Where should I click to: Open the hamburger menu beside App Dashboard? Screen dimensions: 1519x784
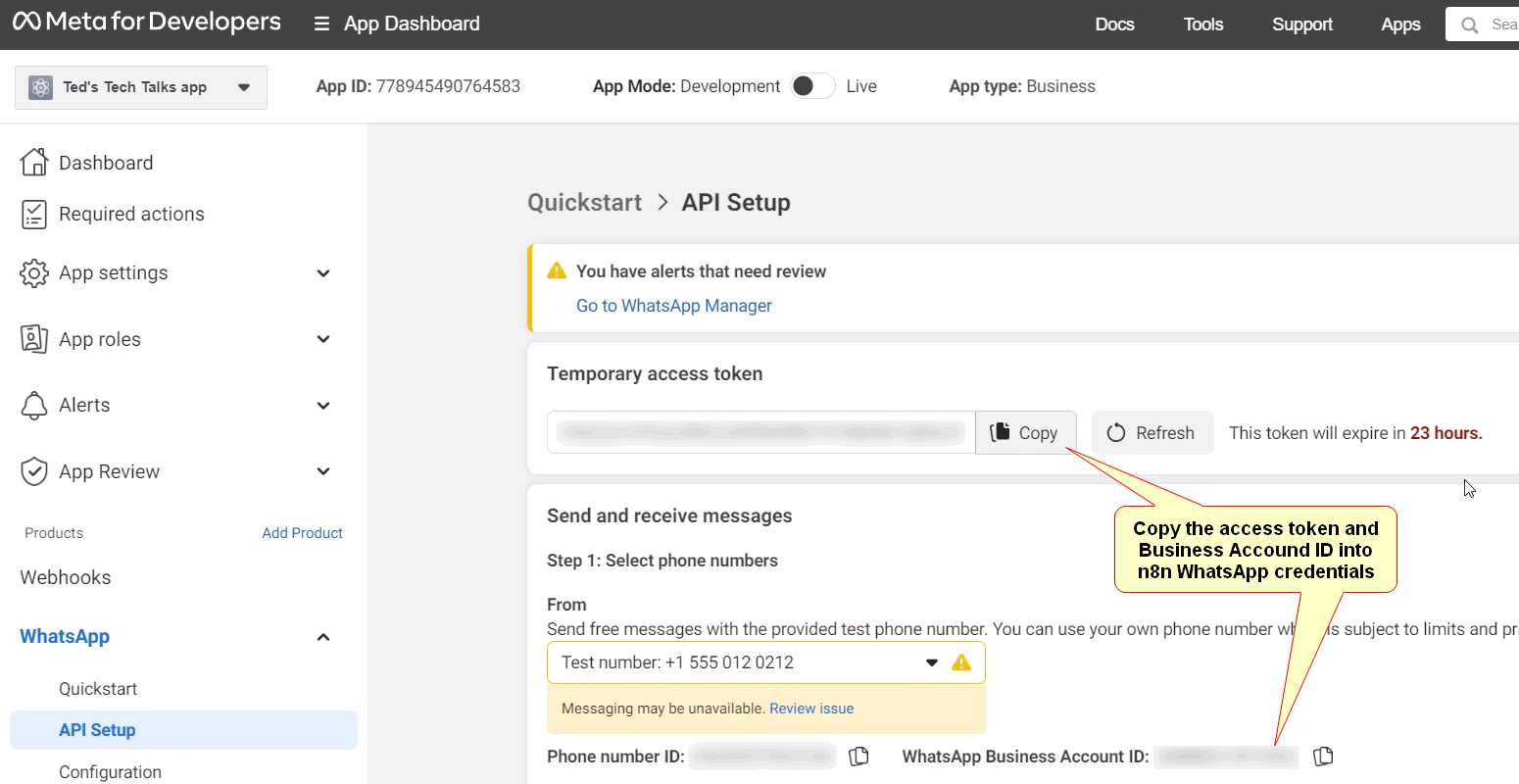tap(321, 24)
